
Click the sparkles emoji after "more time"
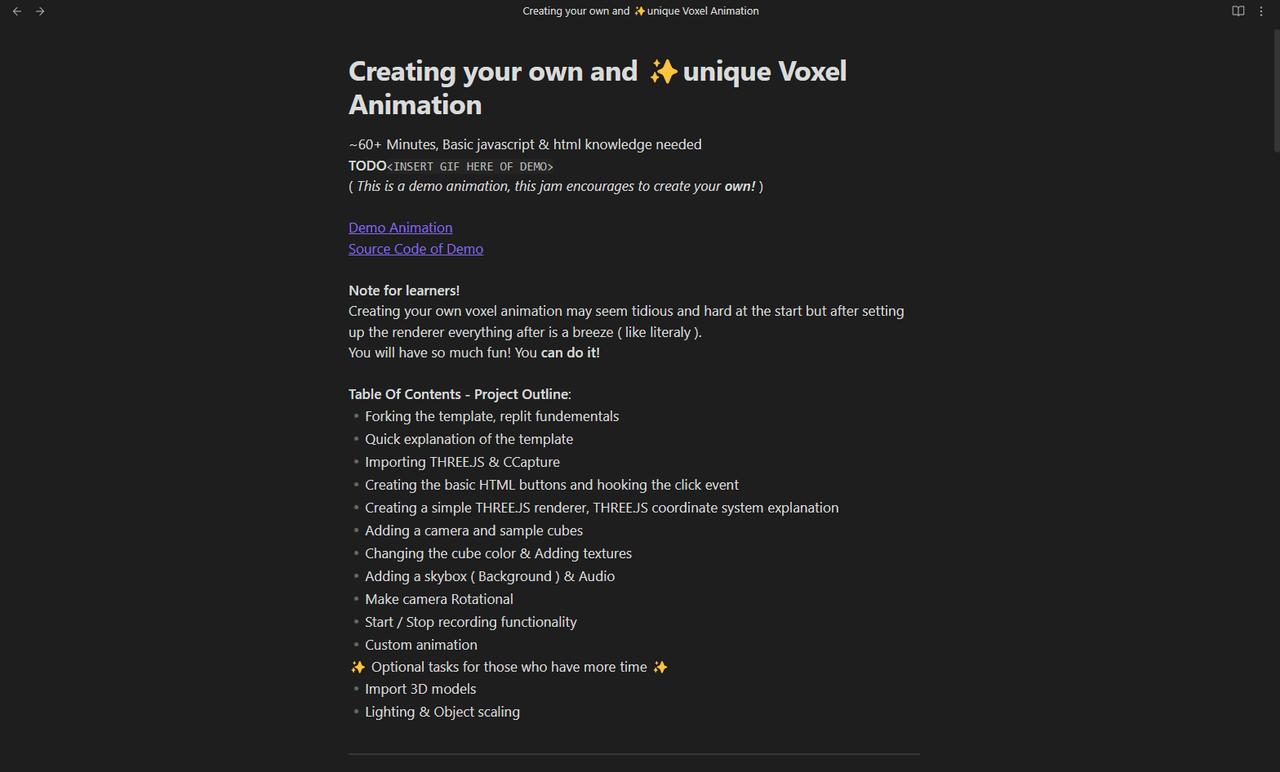tap(660, 667)
